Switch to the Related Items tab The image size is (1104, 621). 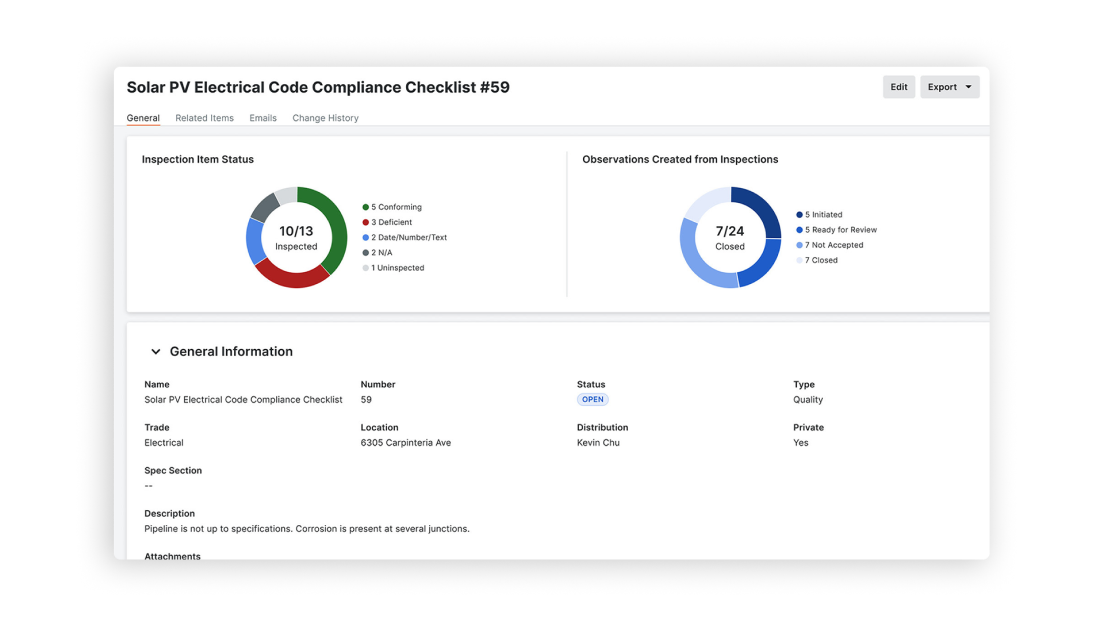click(x=204, y=117)
